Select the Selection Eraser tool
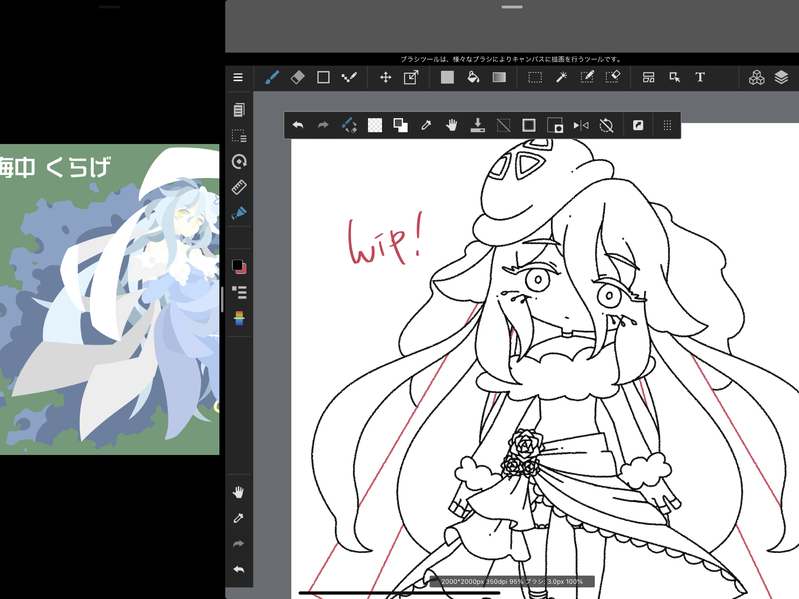 click(612, 77)
